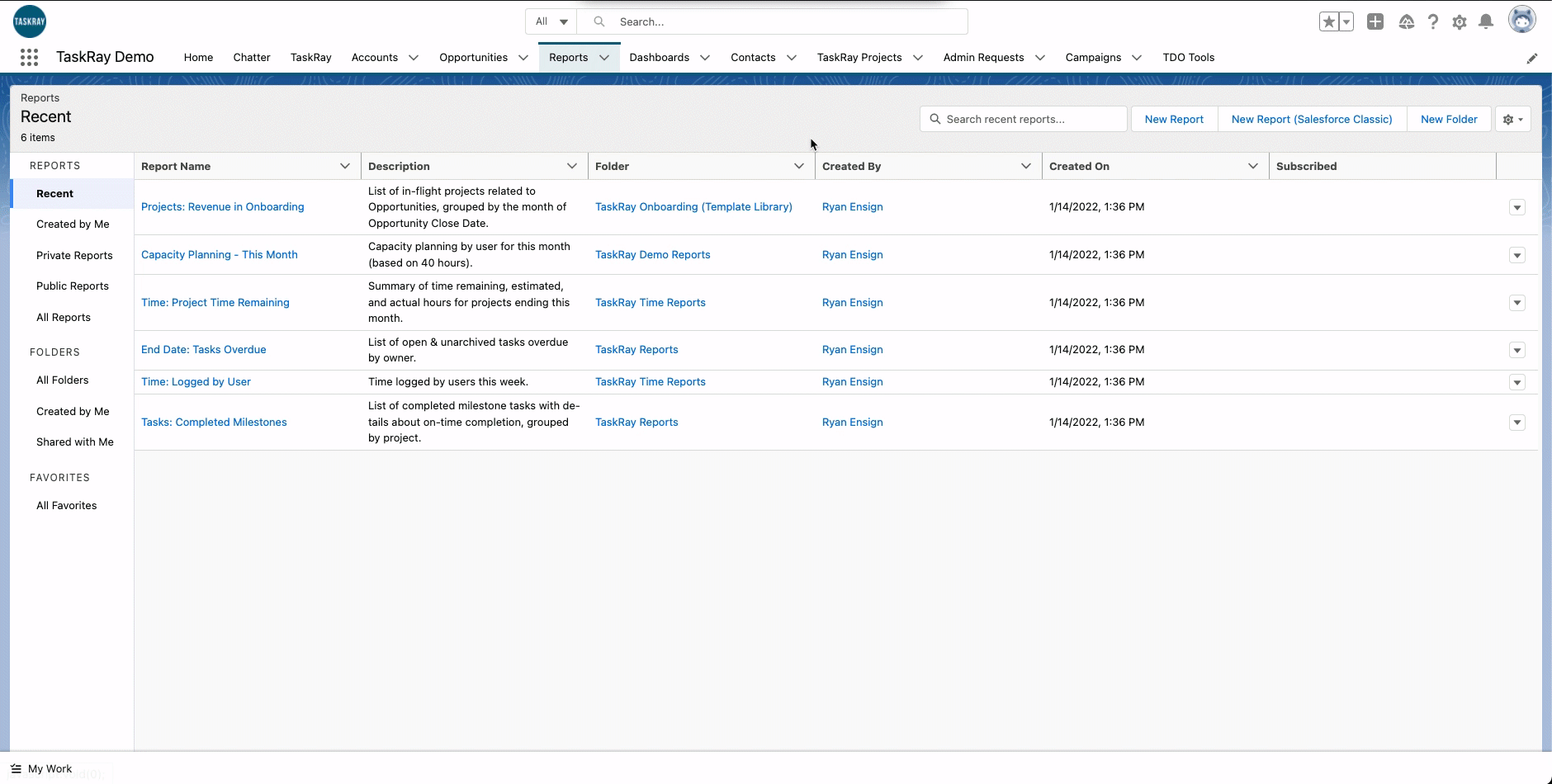Screen dimensions: 1552x784
Task: Click the global search magnifier icon
Action: tap(599, 21)
